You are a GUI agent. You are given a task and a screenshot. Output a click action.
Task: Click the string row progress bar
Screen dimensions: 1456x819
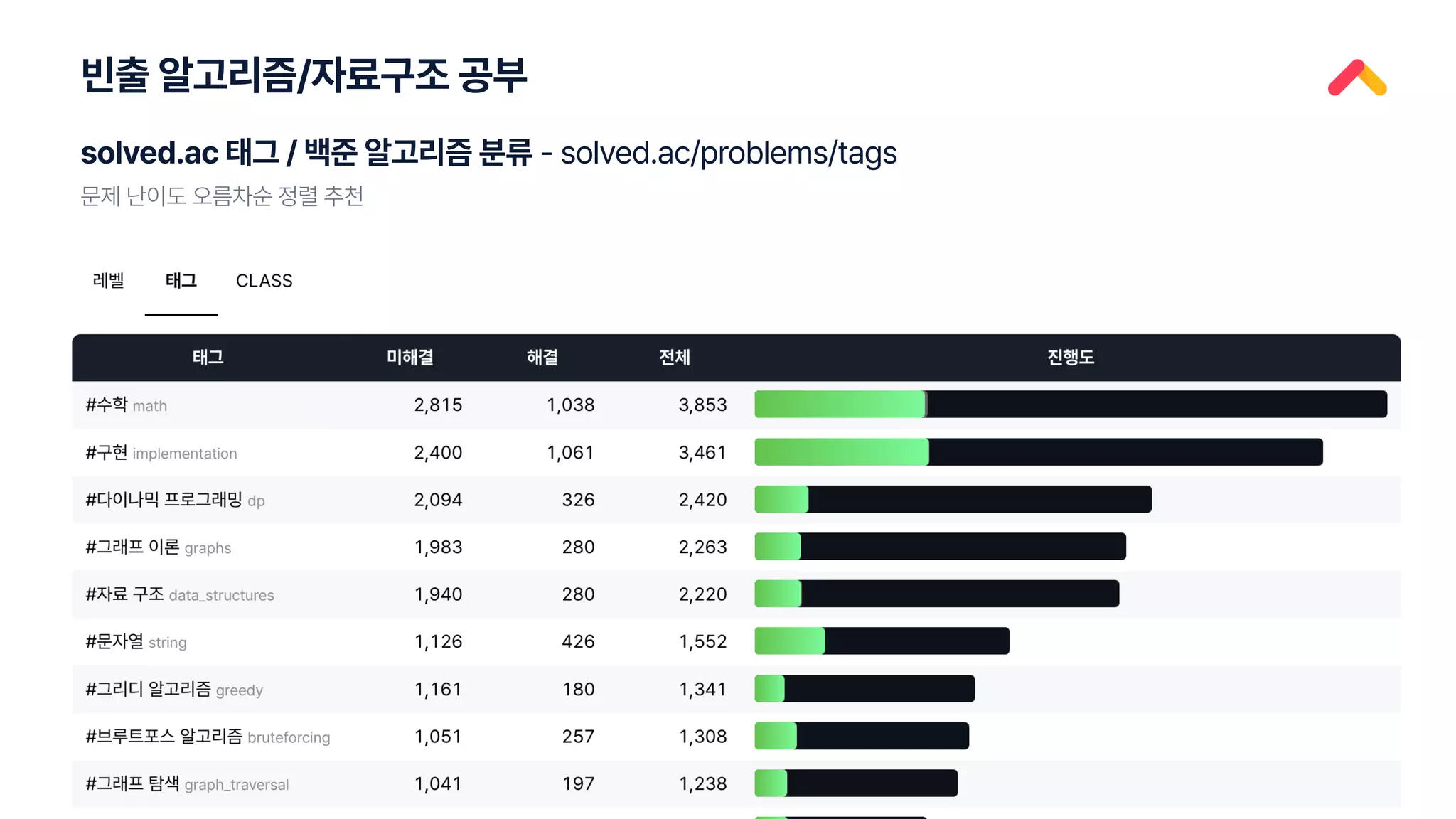[882, 641]
